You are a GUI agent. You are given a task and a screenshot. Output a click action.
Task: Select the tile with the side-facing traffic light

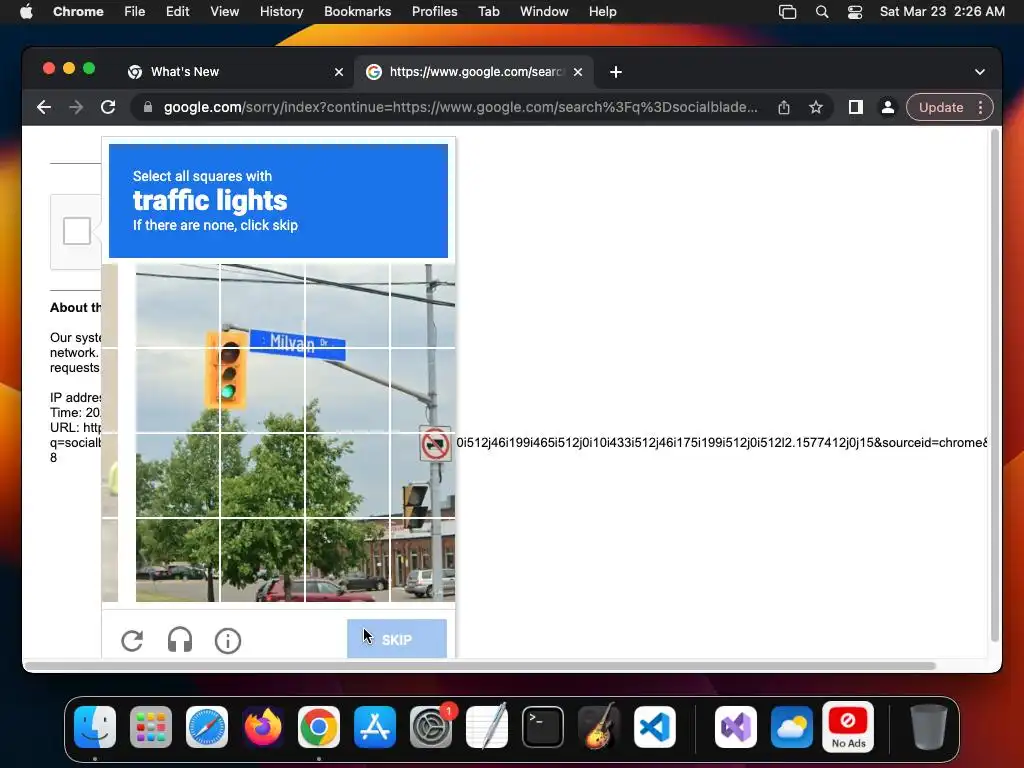coord(423,475)
